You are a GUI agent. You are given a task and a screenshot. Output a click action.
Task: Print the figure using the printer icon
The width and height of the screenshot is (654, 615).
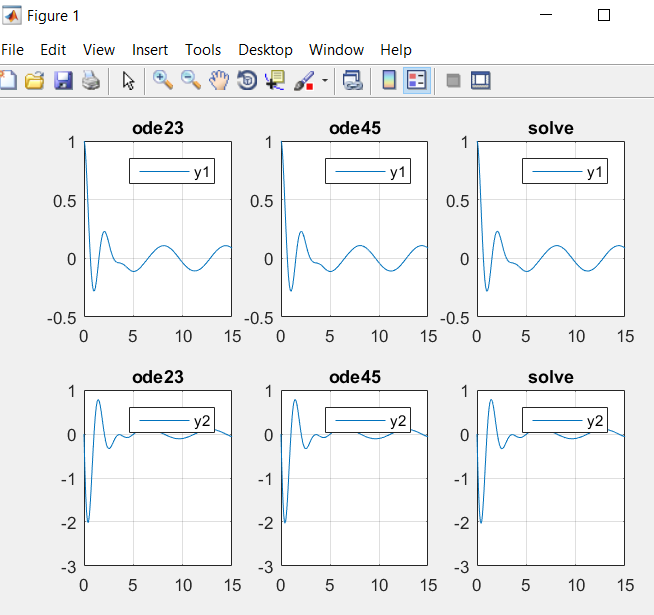[x=91, y=80]
